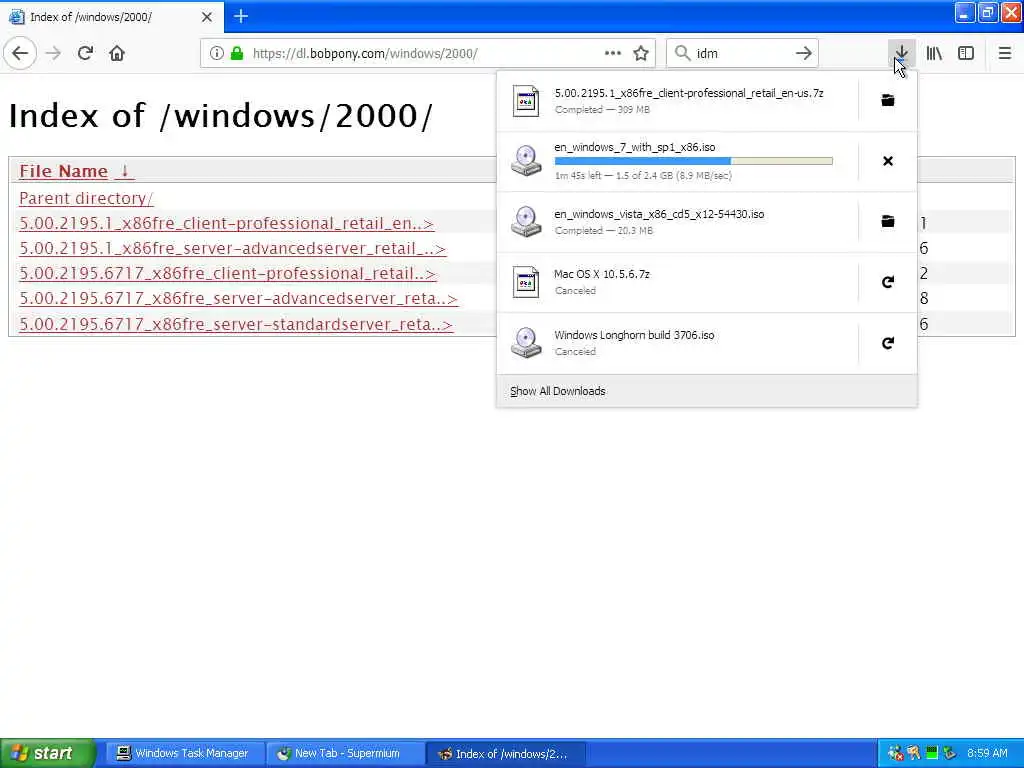The width and height of the screenshot is (1024, 768).
Task: Download 5.00.2195.6717 client-professional retail link
Action: click(227, 274)
